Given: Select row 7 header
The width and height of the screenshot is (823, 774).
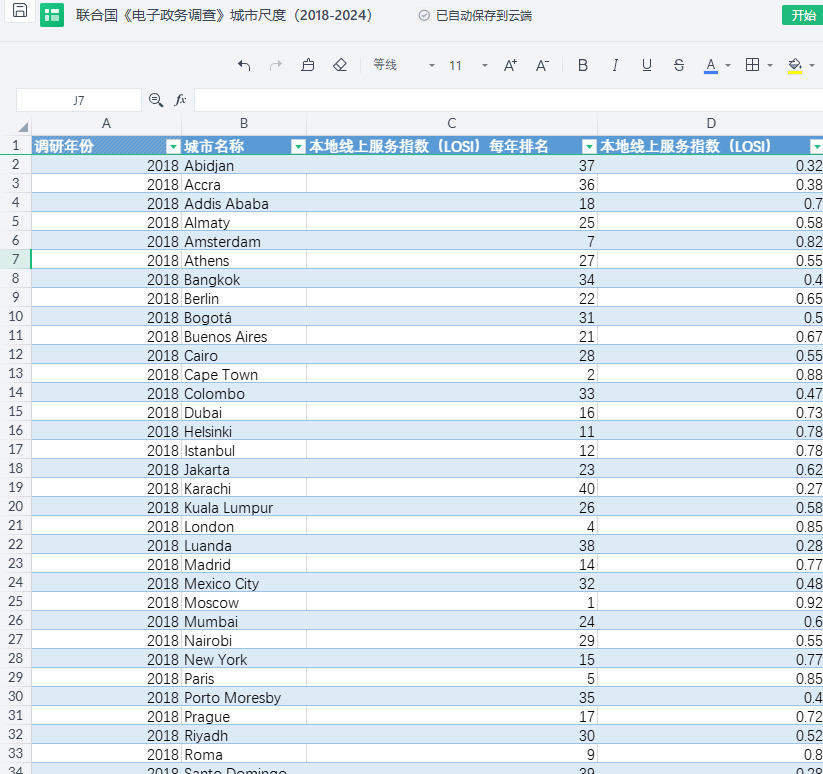Looking at the screenshot, I should pyautogui.click(x=16, y=259).
